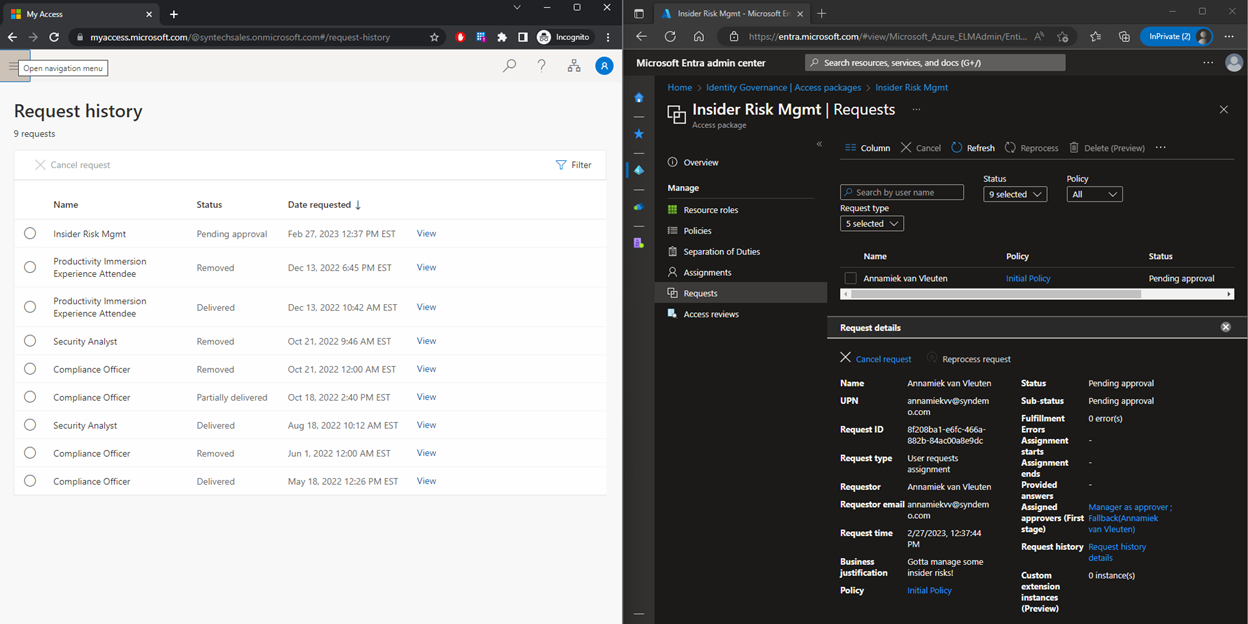Reload the Entra admin center page

pyautogui.click(x=670, y=36)
